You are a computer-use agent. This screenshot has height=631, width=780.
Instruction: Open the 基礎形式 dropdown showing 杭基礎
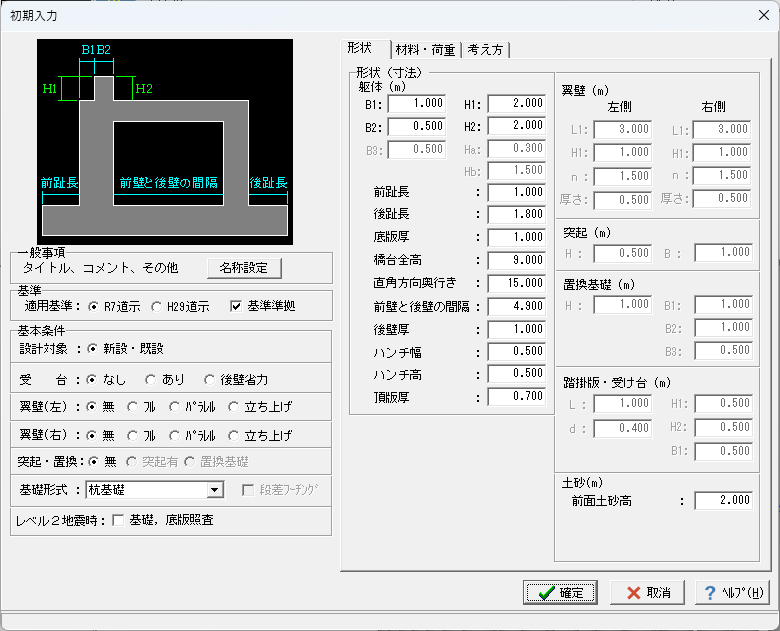click(155, 490)
